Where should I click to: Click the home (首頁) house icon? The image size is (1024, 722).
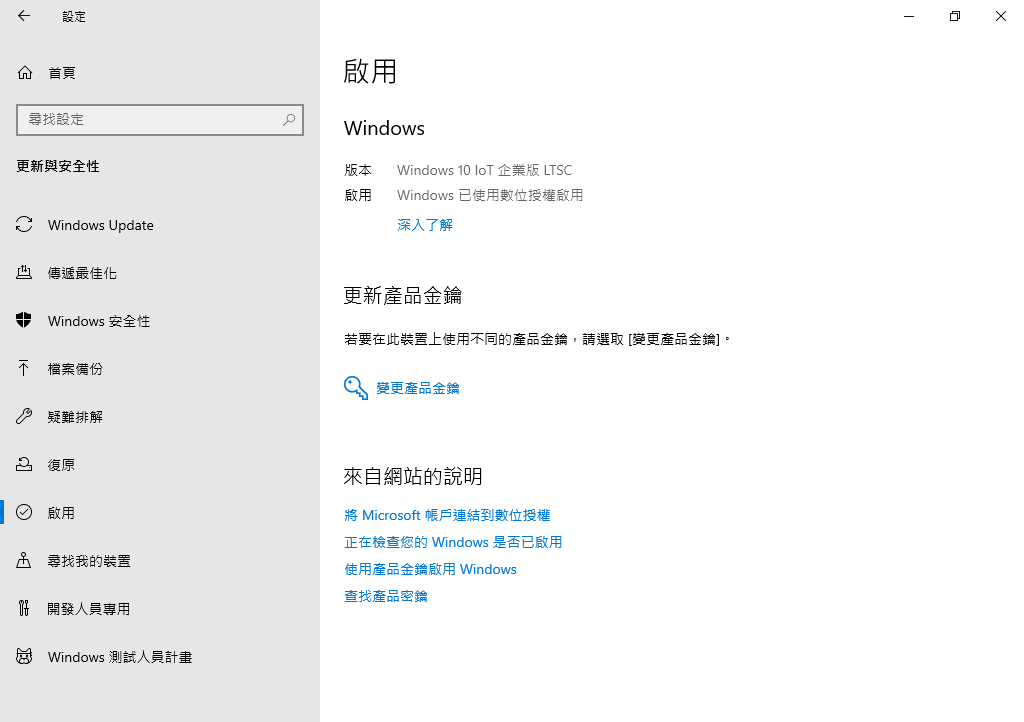(25, 72)
